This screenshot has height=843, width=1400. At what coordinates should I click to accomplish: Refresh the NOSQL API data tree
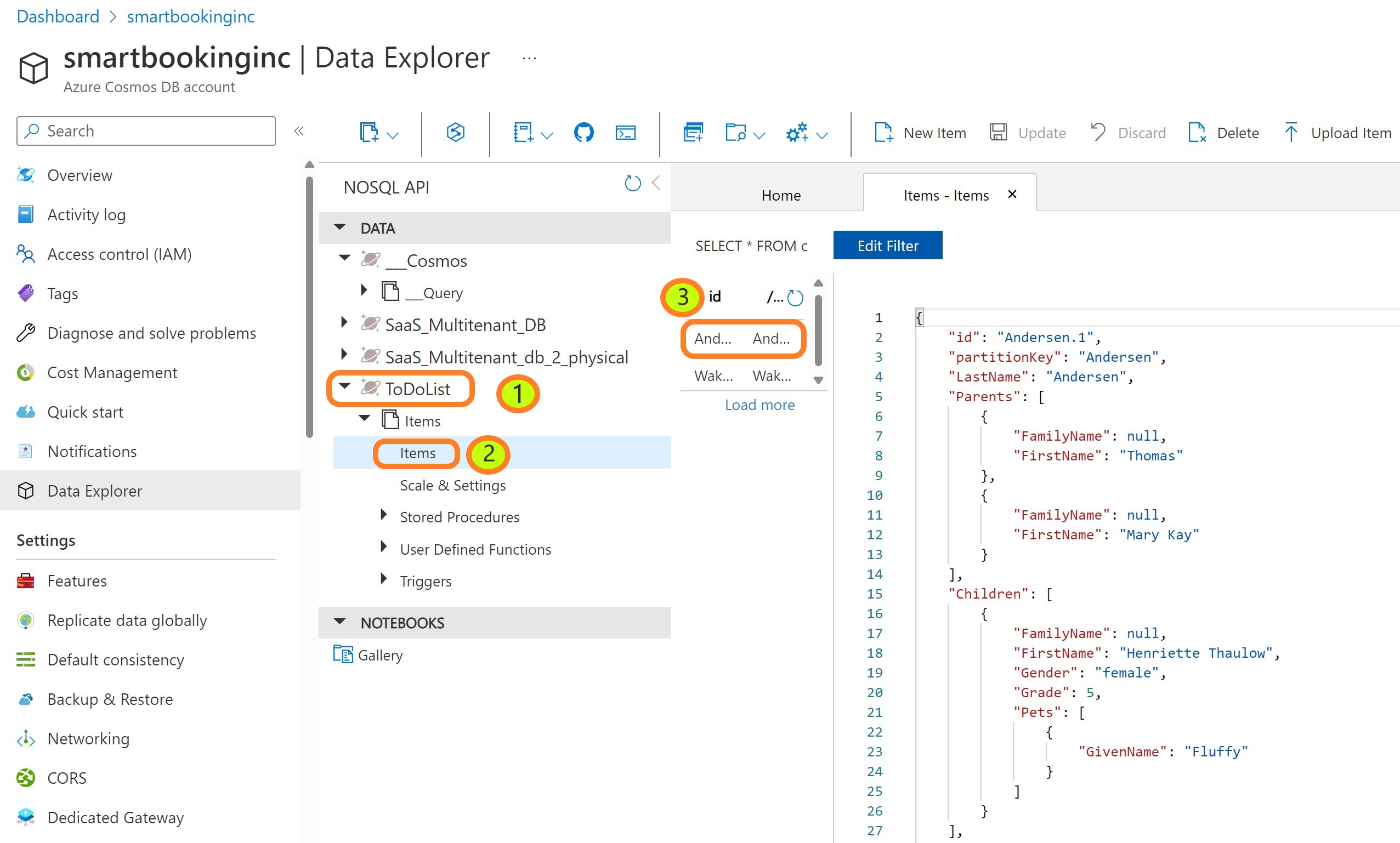point(632,184)
